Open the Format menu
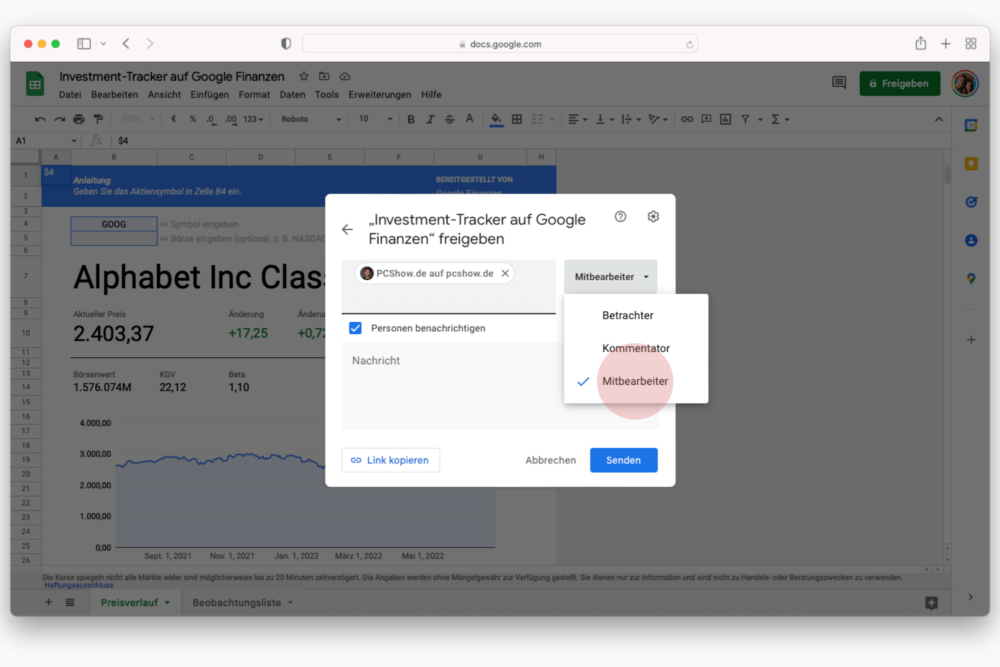The width and height of the screenshot is (1000, 667). 254,95
